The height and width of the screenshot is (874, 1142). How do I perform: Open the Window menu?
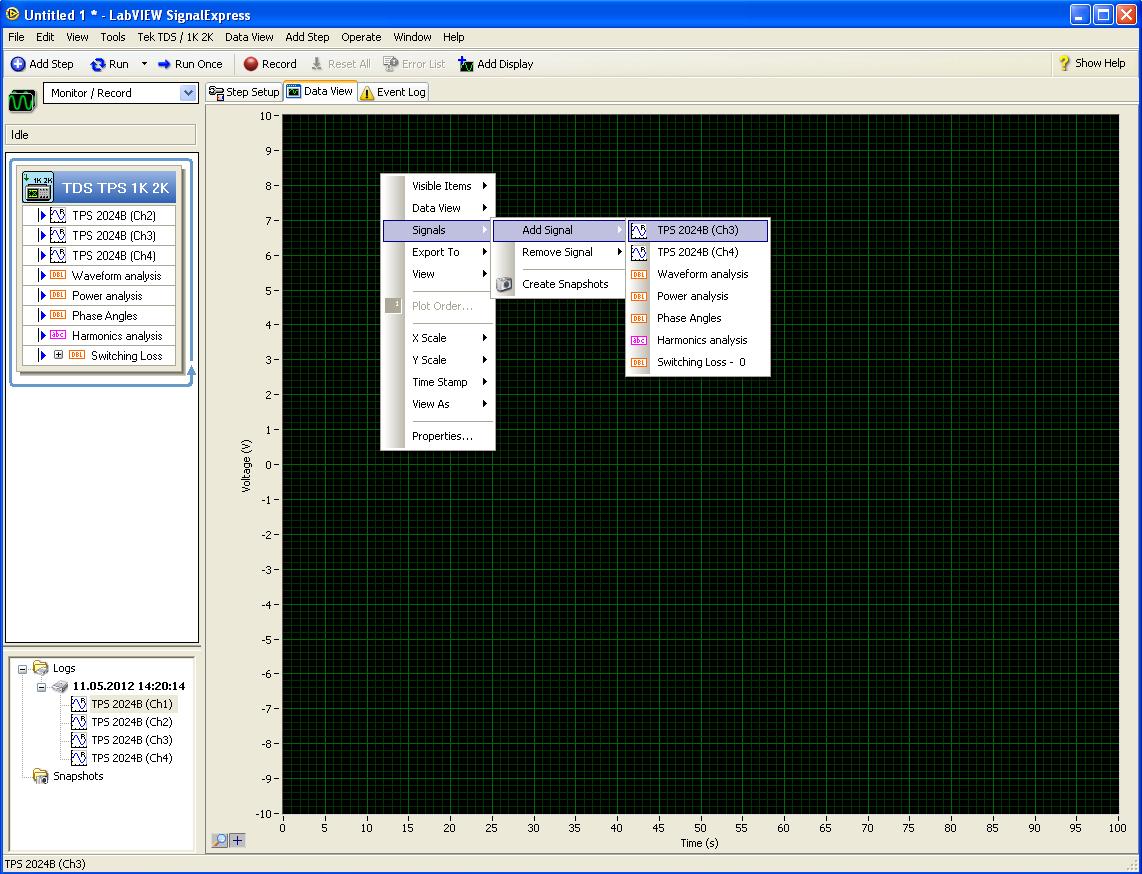pos(412,37)
